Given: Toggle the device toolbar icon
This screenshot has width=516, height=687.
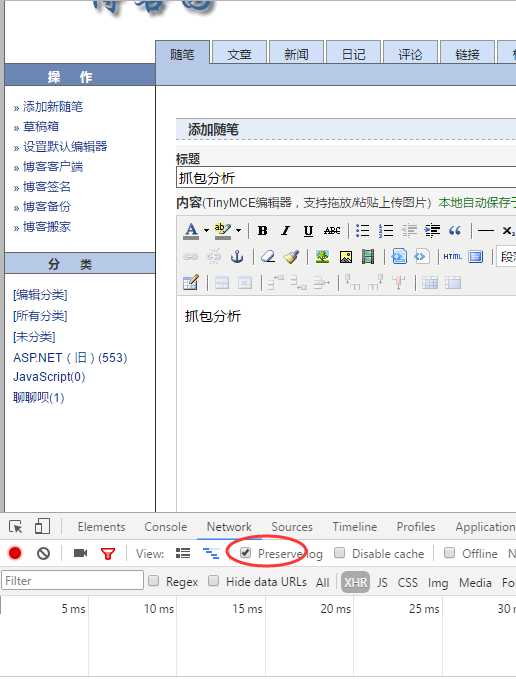Looking at the screenshot, I should (x=42, y=526).
